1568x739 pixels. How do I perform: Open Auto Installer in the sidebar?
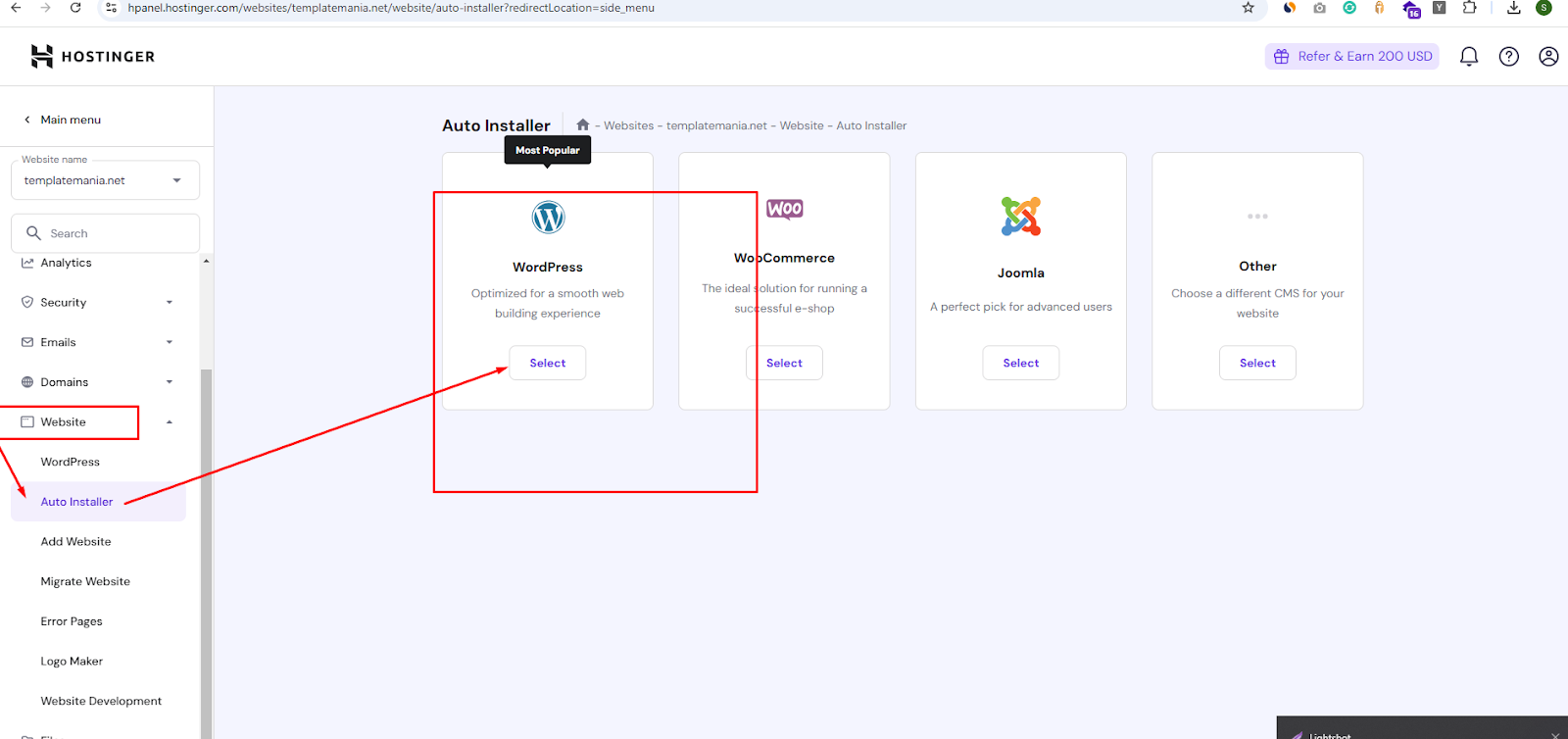[98, 502]
